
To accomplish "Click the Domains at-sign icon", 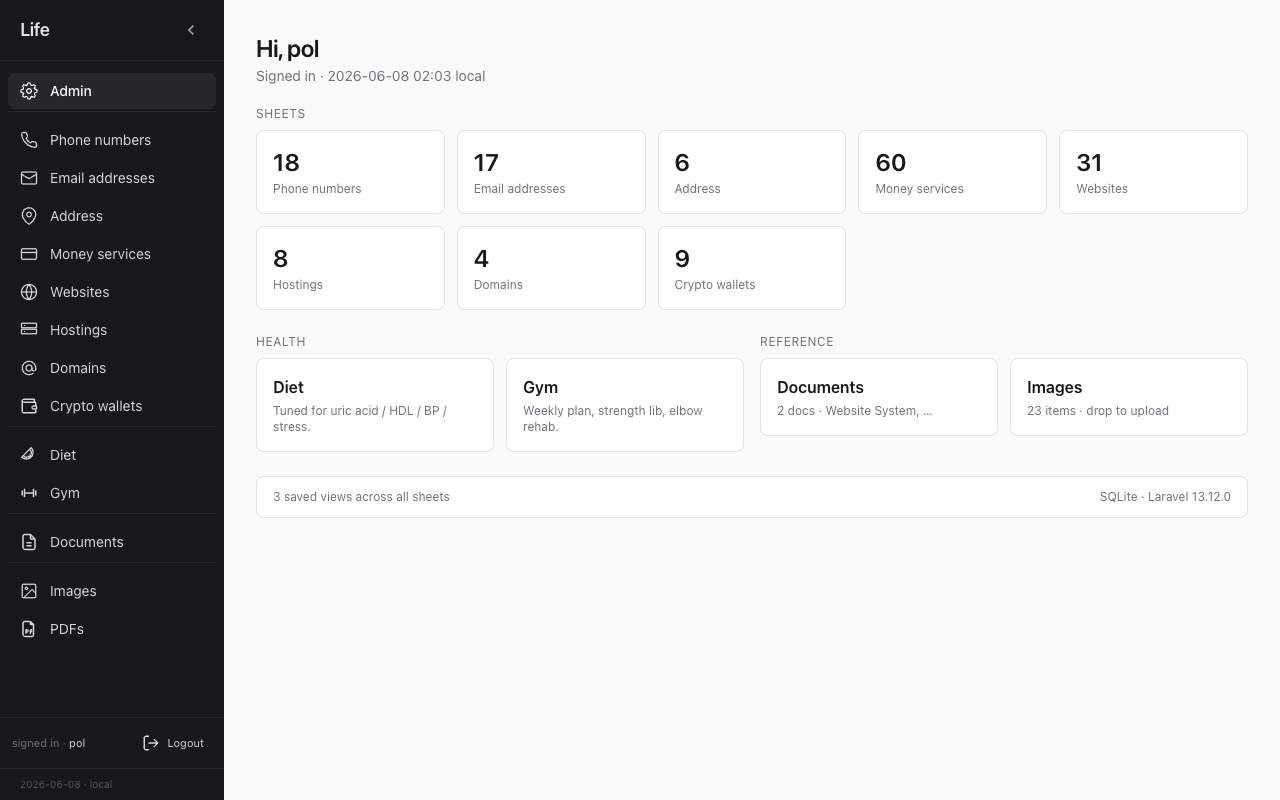I will point(29,368).
